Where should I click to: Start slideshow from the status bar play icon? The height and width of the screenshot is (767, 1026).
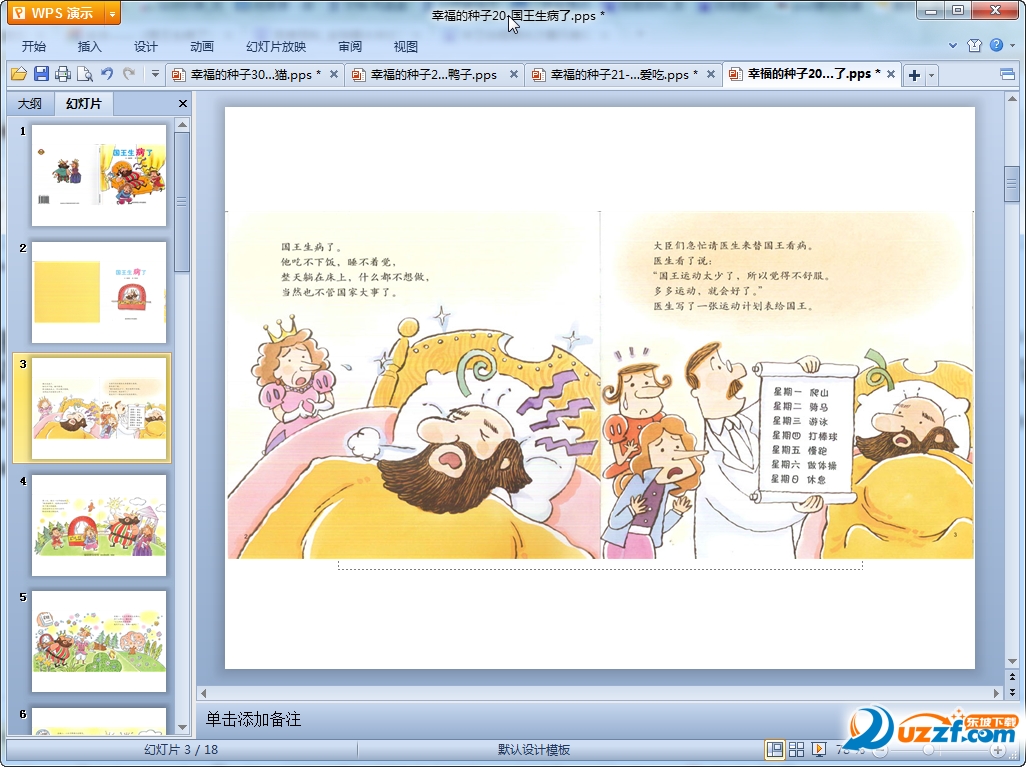click(x=819, y=749)
